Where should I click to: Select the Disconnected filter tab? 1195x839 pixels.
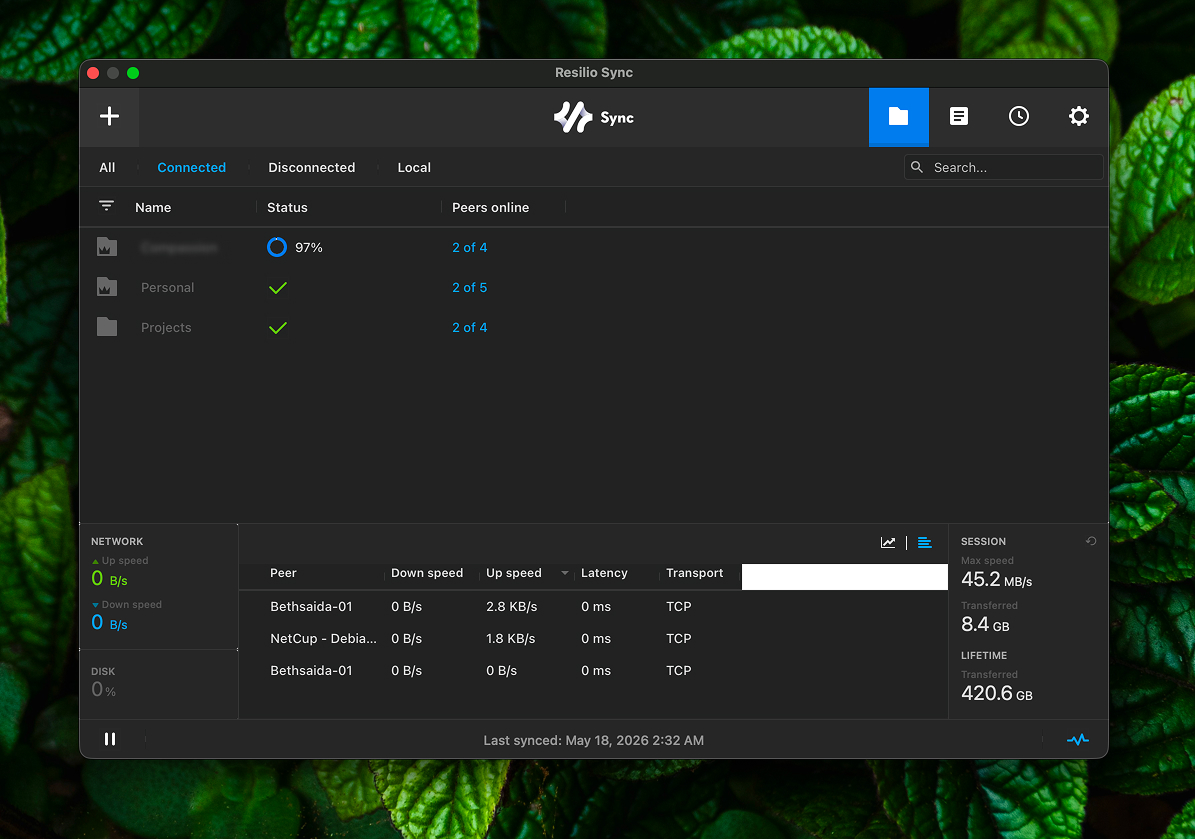click(x=312, y=167)
